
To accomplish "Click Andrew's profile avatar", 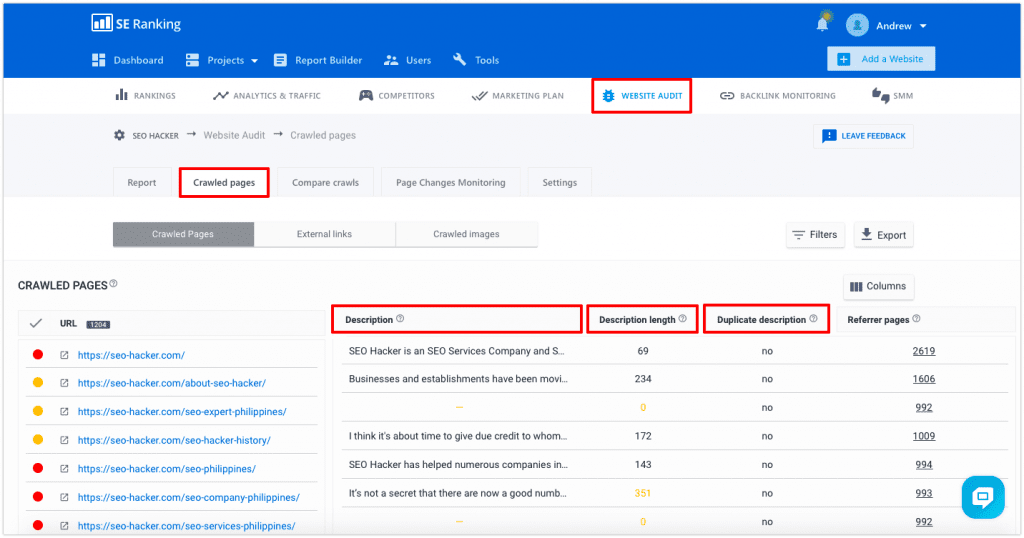I will point(857,25).
